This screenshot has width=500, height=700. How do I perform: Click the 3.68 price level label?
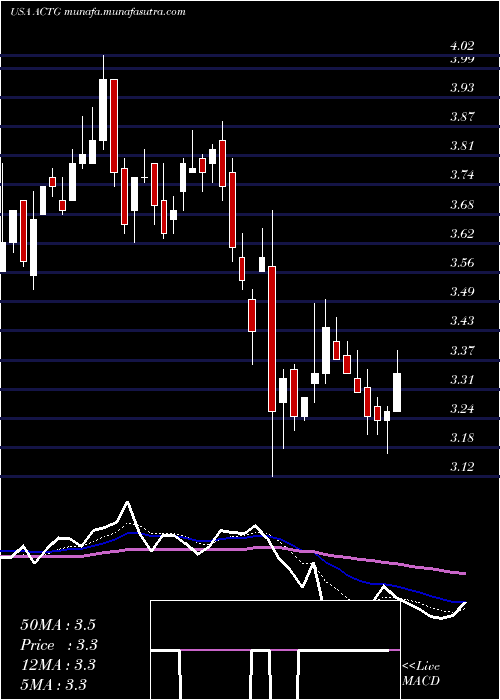pyautogui.click(x=462, y=205)
